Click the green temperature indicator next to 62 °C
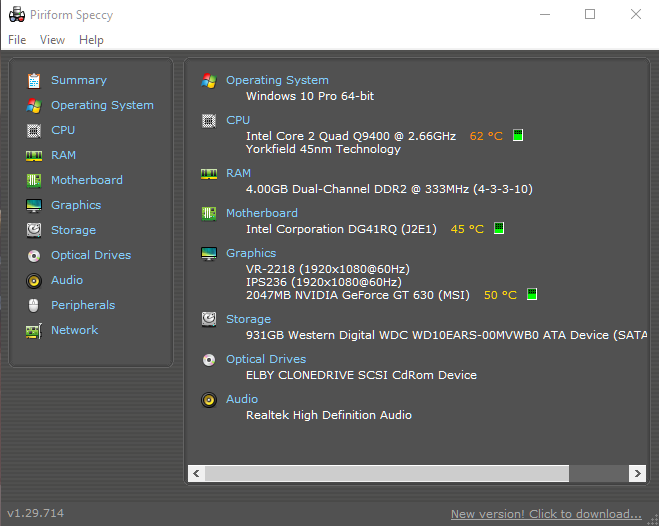The width and height of the screenshot is (659, 526). click(x=518, y=135)
